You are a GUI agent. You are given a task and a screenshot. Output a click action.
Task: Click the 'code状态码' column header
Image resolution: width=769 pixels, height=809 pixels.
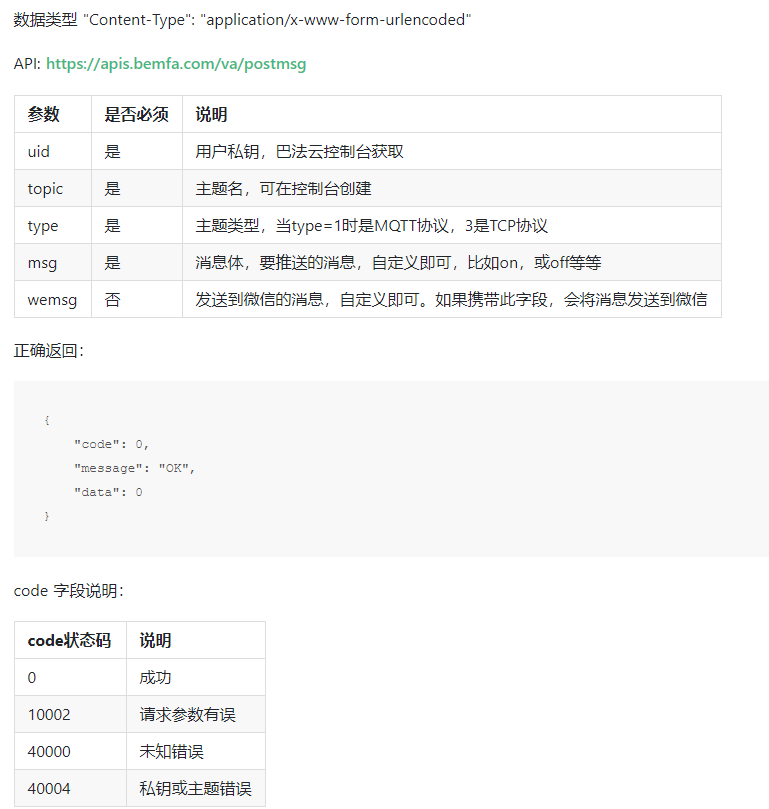click(70, 640)
